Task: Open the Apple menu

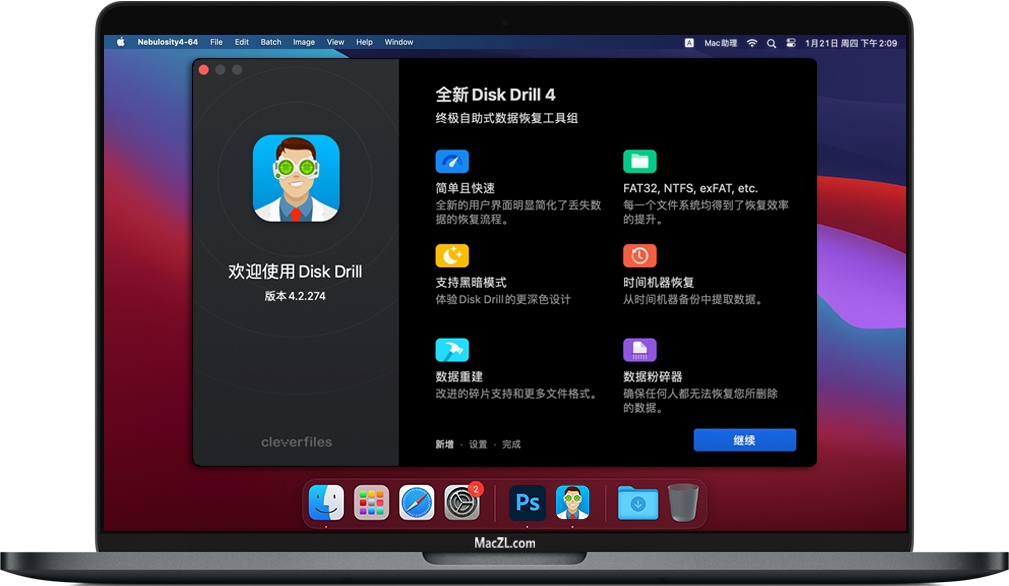Action: click(120, 42)
